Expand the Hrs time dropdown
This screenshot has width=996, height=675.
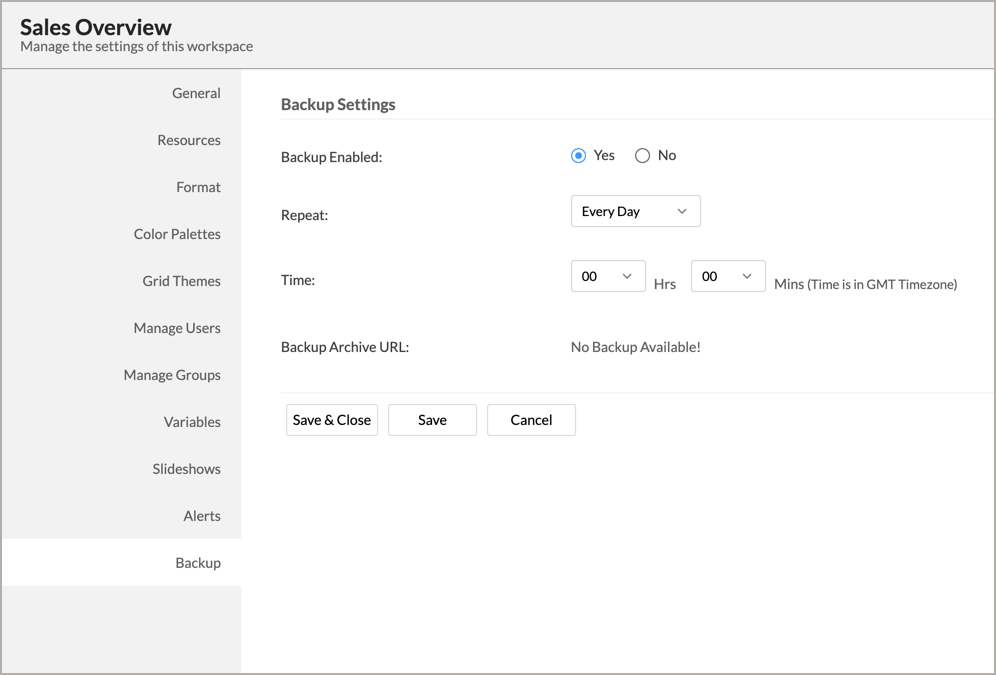pyautogui.click(x=608, y=277)
